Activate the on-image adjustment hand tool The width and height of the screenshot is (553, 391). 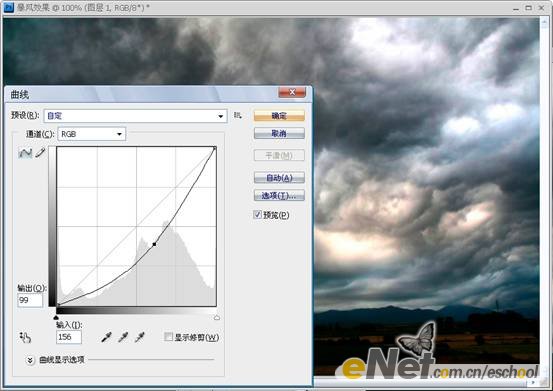point(25,337)
